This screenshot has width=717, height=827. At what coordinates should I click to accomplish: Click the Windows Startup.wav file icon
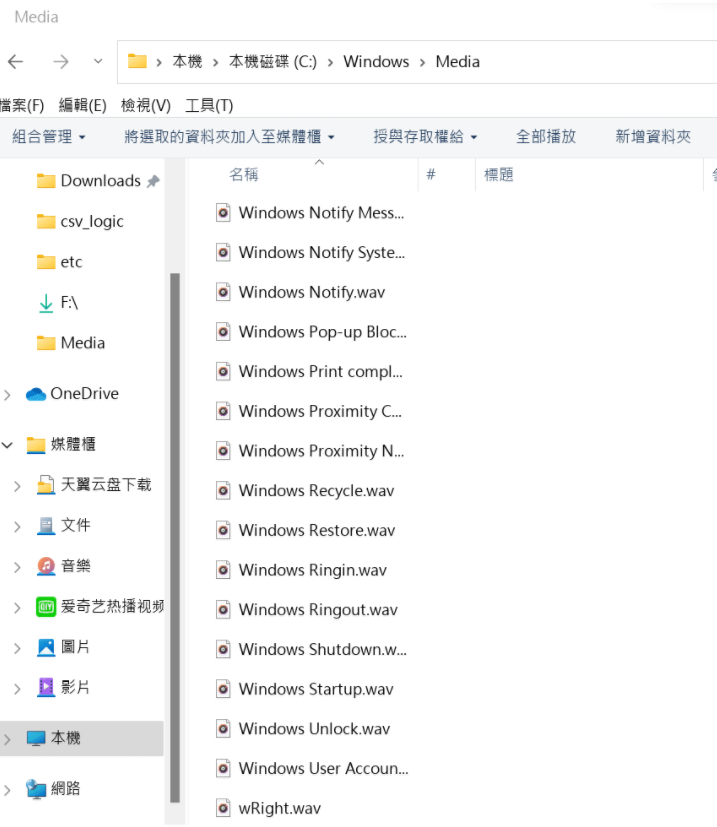click(224, 689)
